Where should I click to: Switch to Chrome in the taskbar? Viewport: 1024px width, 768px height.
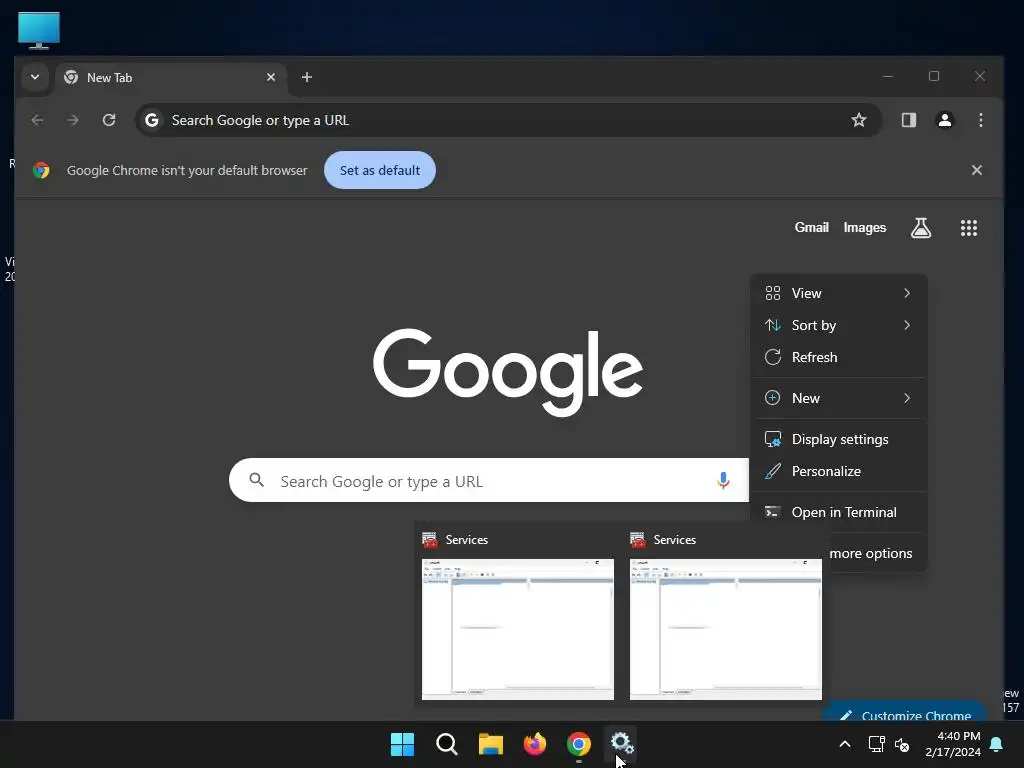coord(579,744)
